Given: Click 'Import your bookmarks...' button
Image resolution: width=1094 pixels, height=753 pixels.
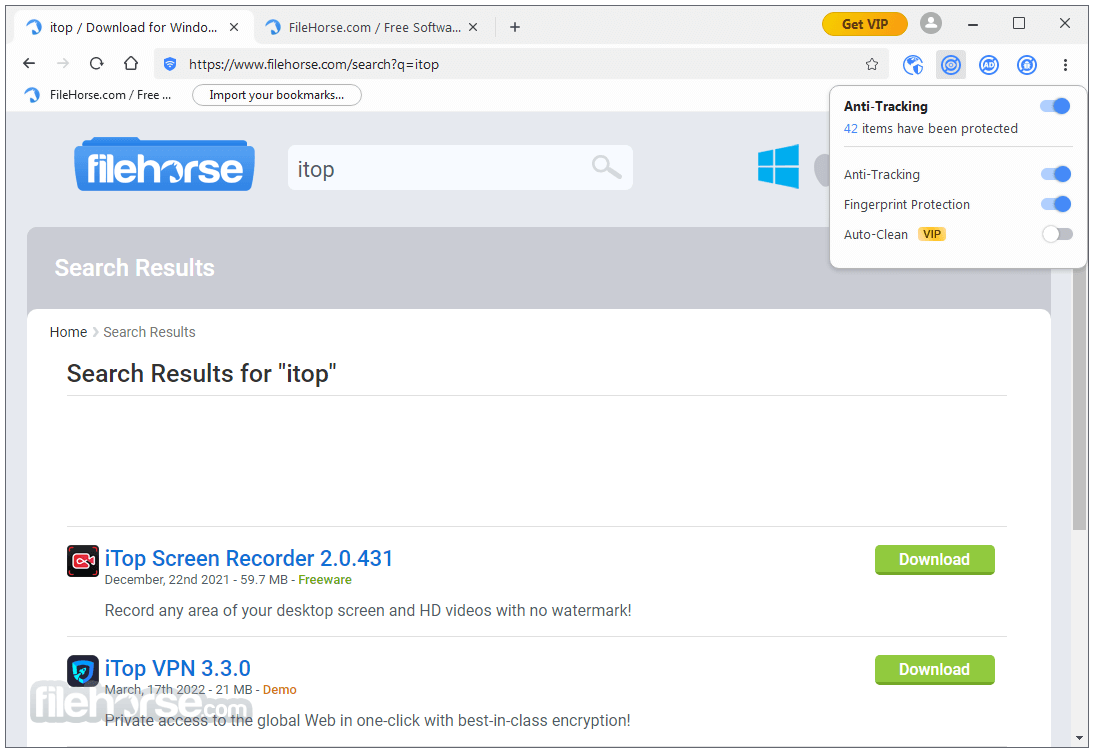Looking at the screenshot, I should coord(276,95).
